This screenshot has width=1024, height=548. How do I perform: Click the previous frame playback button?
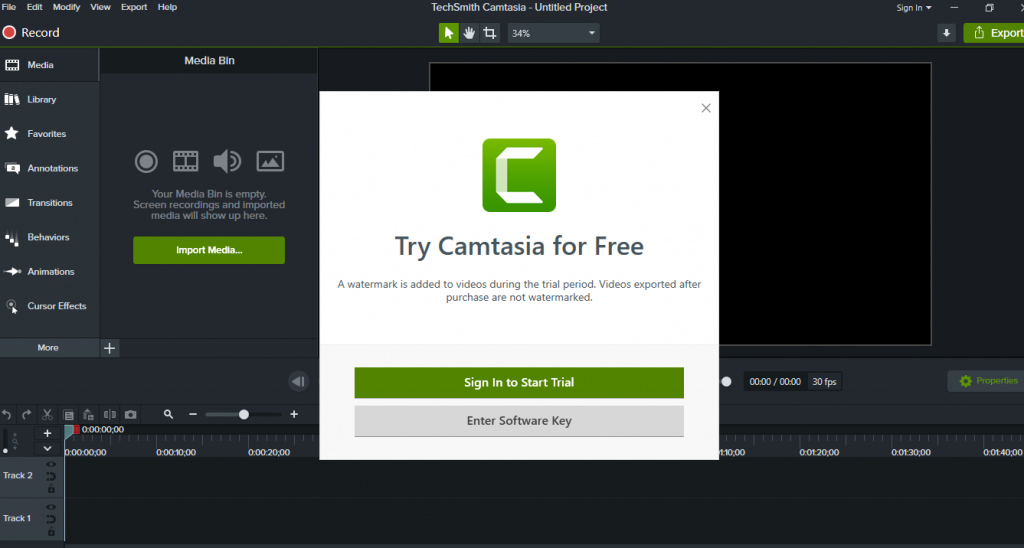(x=298, y=381)
